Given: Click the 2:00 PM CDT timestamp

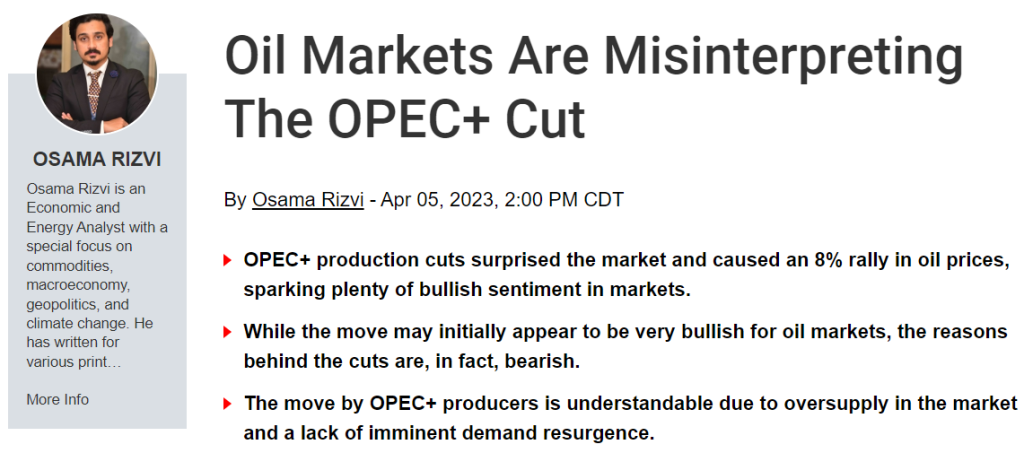Looking at the screenshot, I should (x=563, y=200).
